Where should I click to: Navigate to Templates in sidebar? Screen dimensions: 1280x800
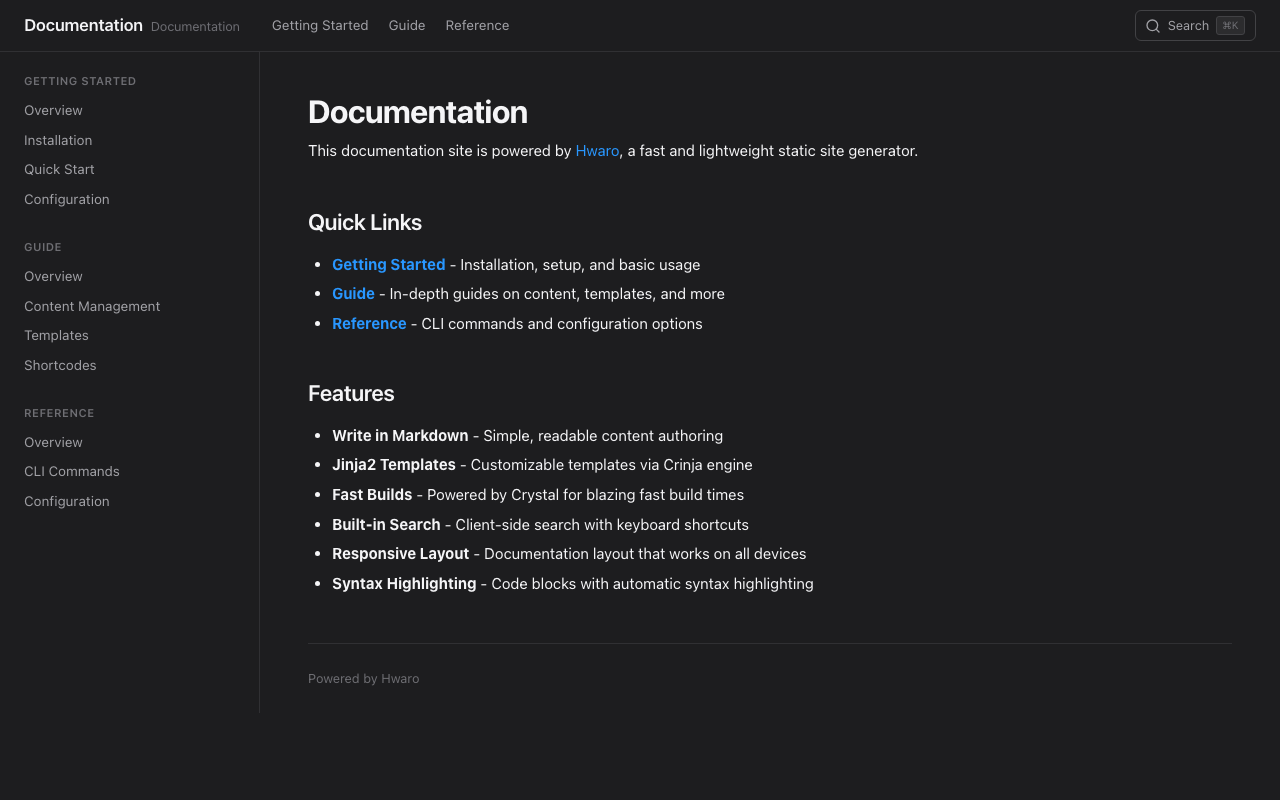[56, 336]
